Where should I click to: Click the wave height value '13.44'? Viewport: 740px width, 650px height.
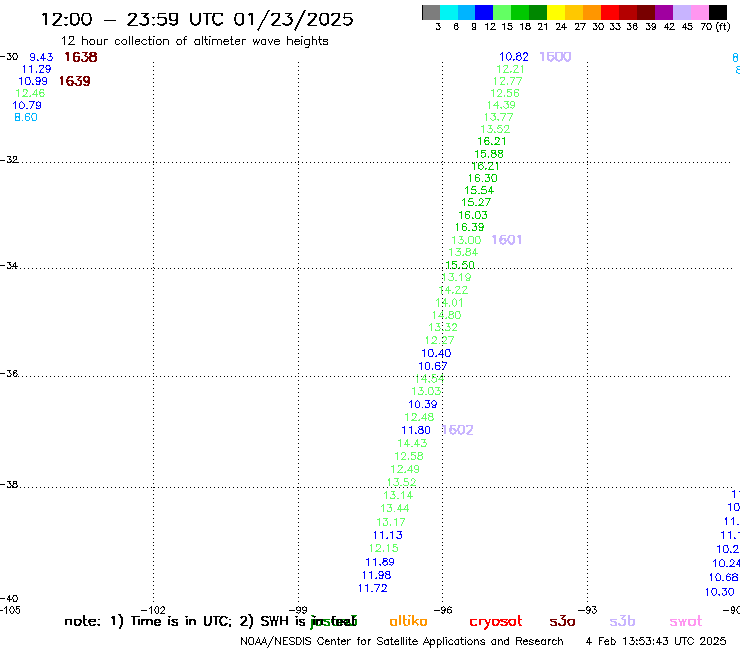[x=395, y=508]
